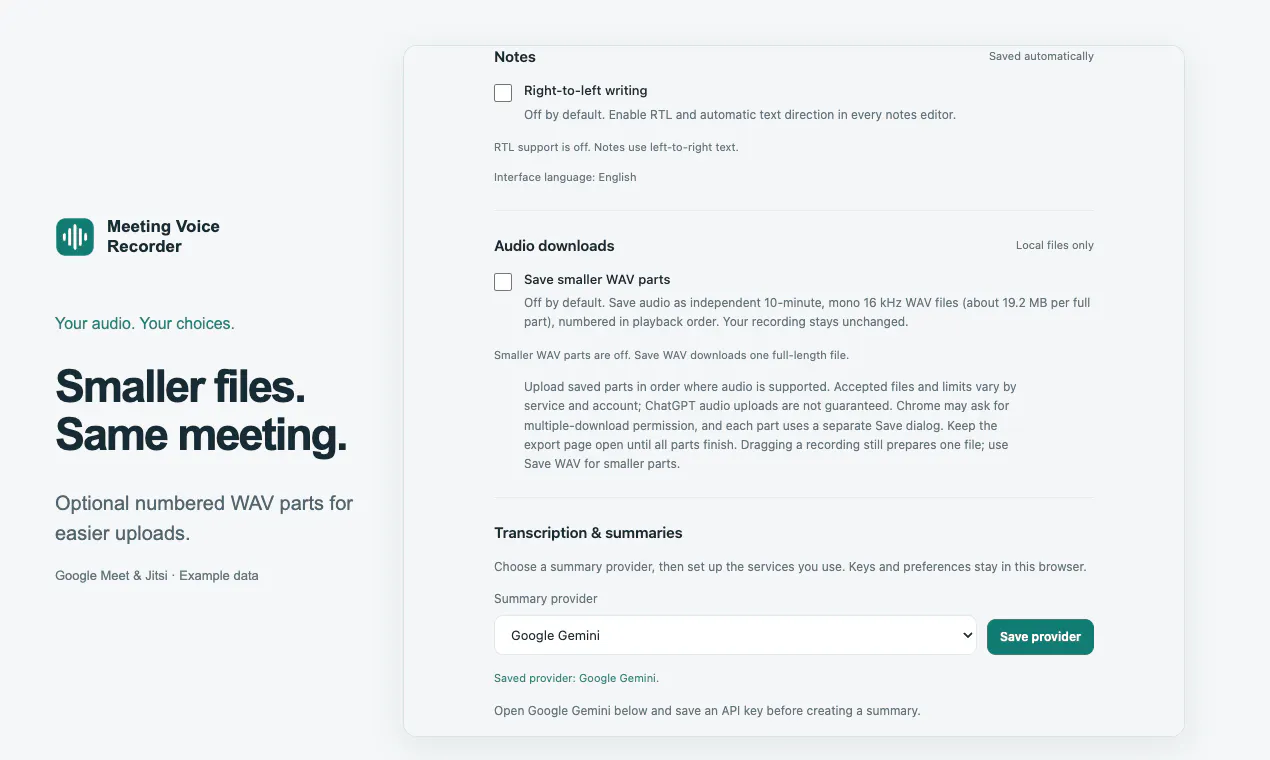Tick the Save smaller WAV parts checkbox
The width and height of the screenshot is (1270, 760).
503,282
